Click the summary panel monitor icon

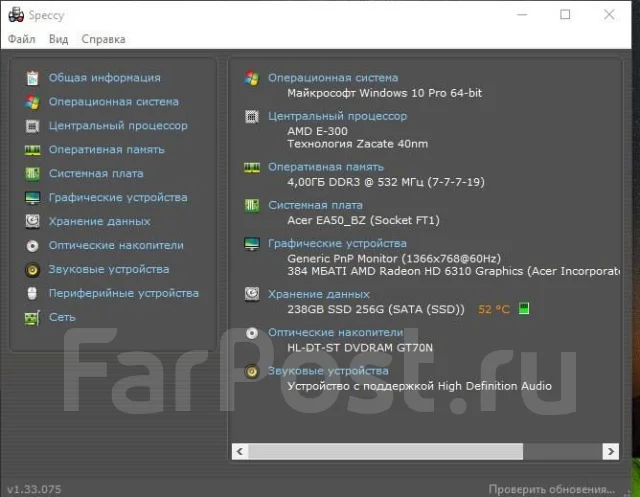click(252, 244)
